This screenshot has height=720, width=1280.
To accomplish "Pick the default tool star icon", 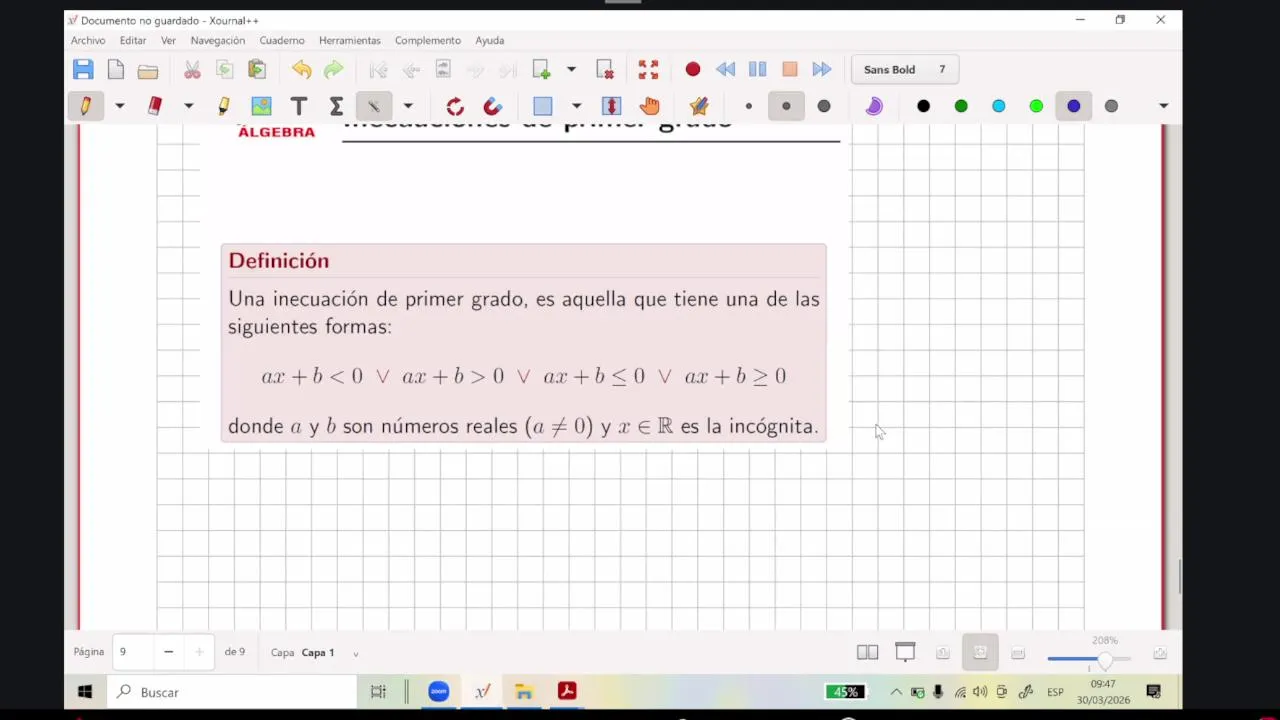I will pyautogui.click(x=699, y=106).
